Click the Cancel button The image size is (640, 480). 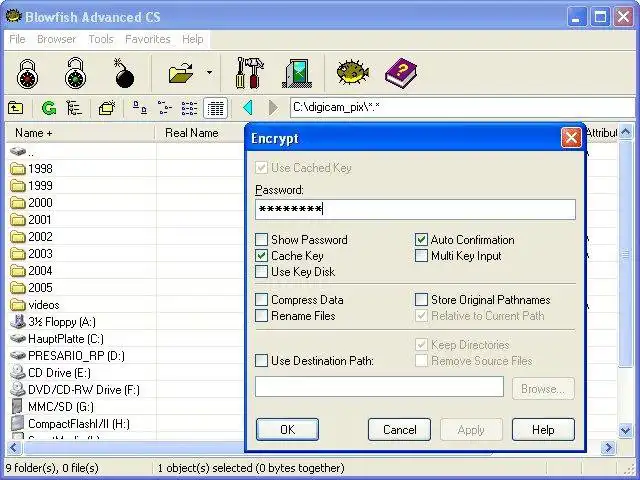(399, 429)
